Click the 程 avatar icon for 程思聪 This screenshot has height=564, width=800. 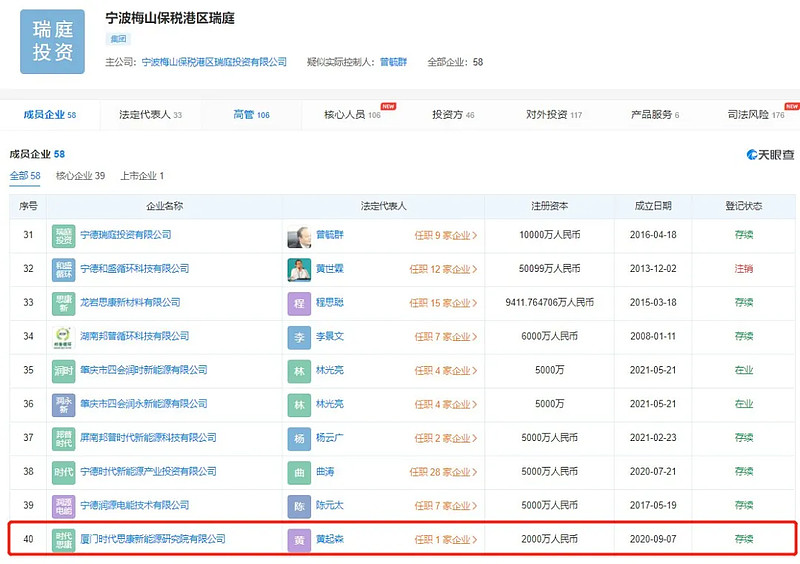click(299, 303)
